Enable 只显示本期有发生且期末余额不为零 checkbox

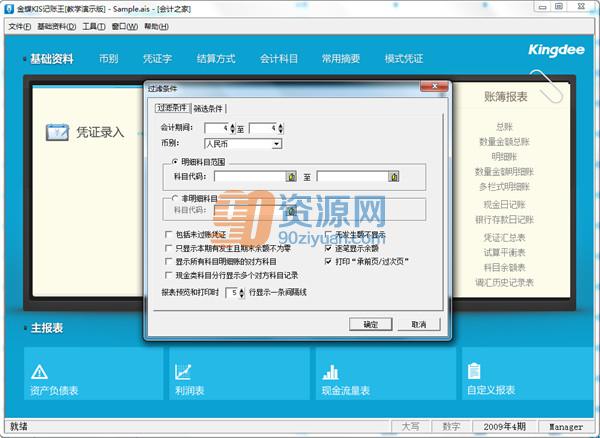168,248
